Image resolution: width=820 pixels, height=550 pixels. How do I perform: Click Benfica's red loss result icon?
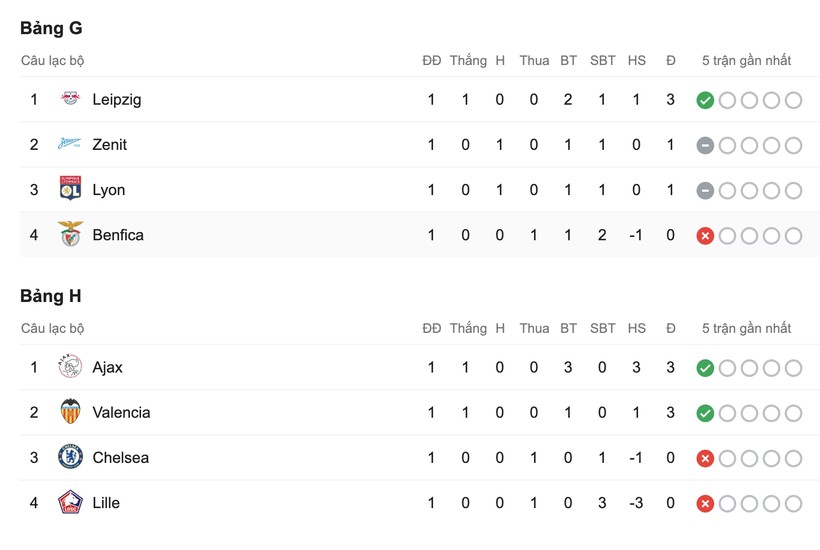pos(705,236)
